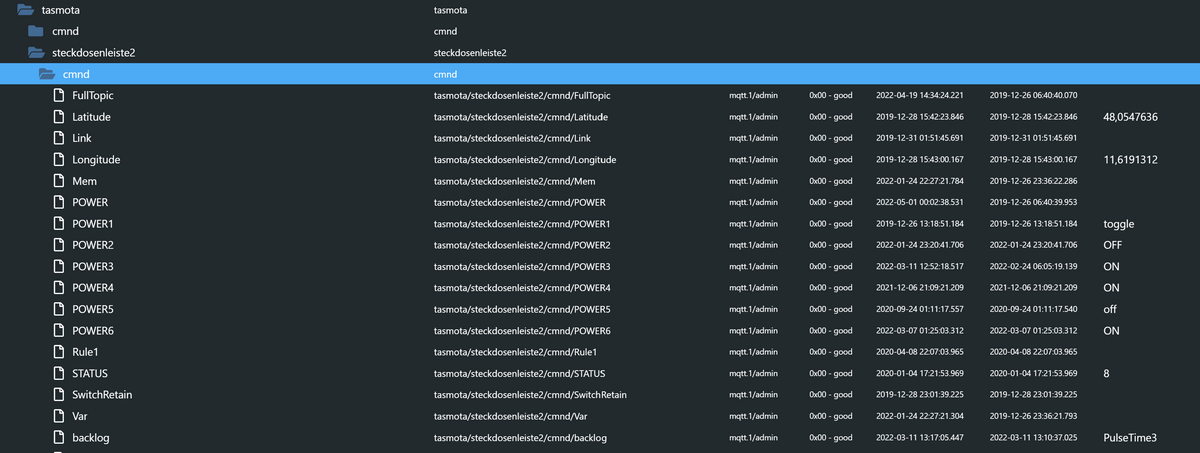Viewport: 1200px width, 453px height.
Task: Click the Latitude value 48,0547636
Action: coord(1130,116)
